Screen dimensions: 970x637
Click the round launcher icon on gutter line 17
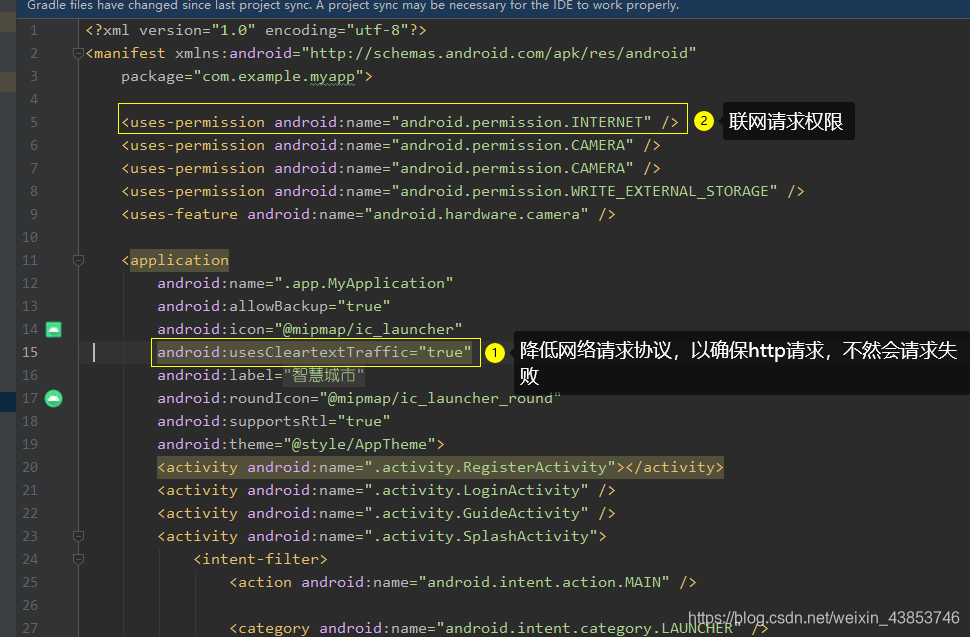click(x=54, y=398)
